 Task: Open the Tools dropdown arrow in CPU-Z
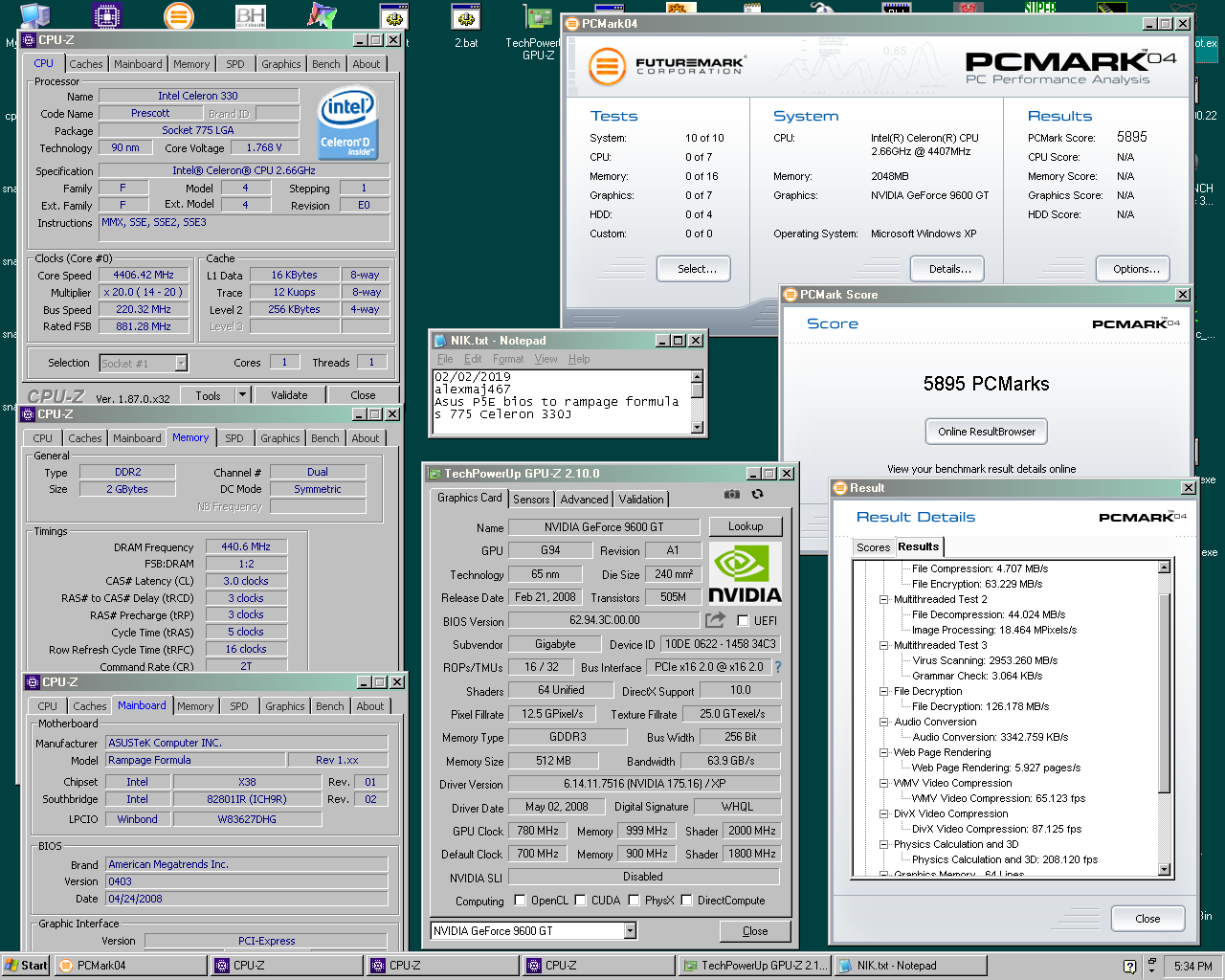point(243,395)
